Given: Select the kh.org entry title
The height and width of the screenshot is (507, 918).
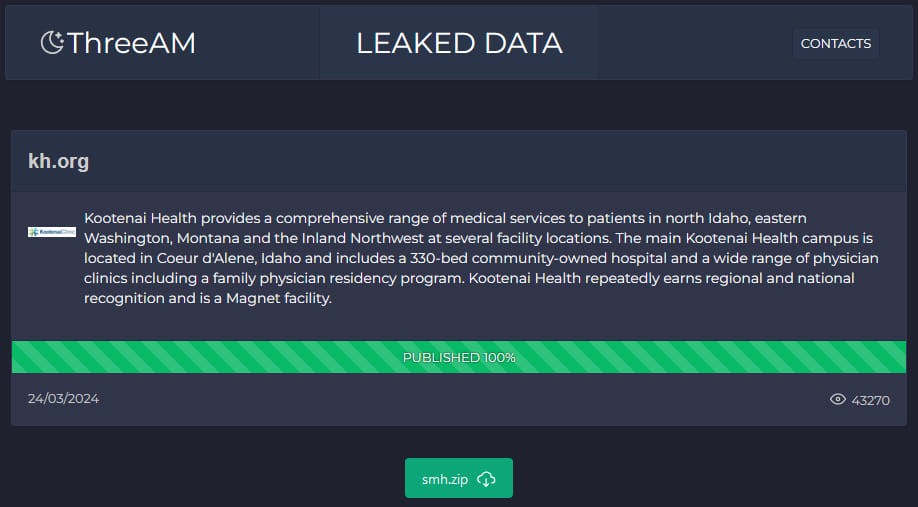Looking at the screenshot, I should [59, 161].
